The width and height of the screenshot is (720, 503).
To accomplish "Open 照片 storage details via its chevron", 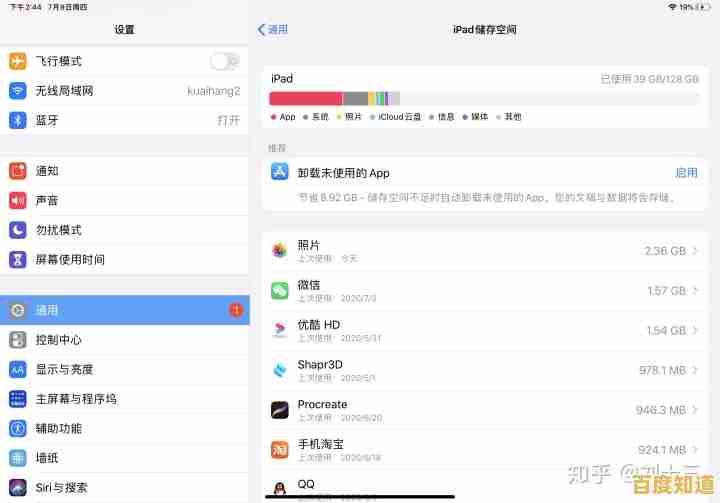I will 695,251.
